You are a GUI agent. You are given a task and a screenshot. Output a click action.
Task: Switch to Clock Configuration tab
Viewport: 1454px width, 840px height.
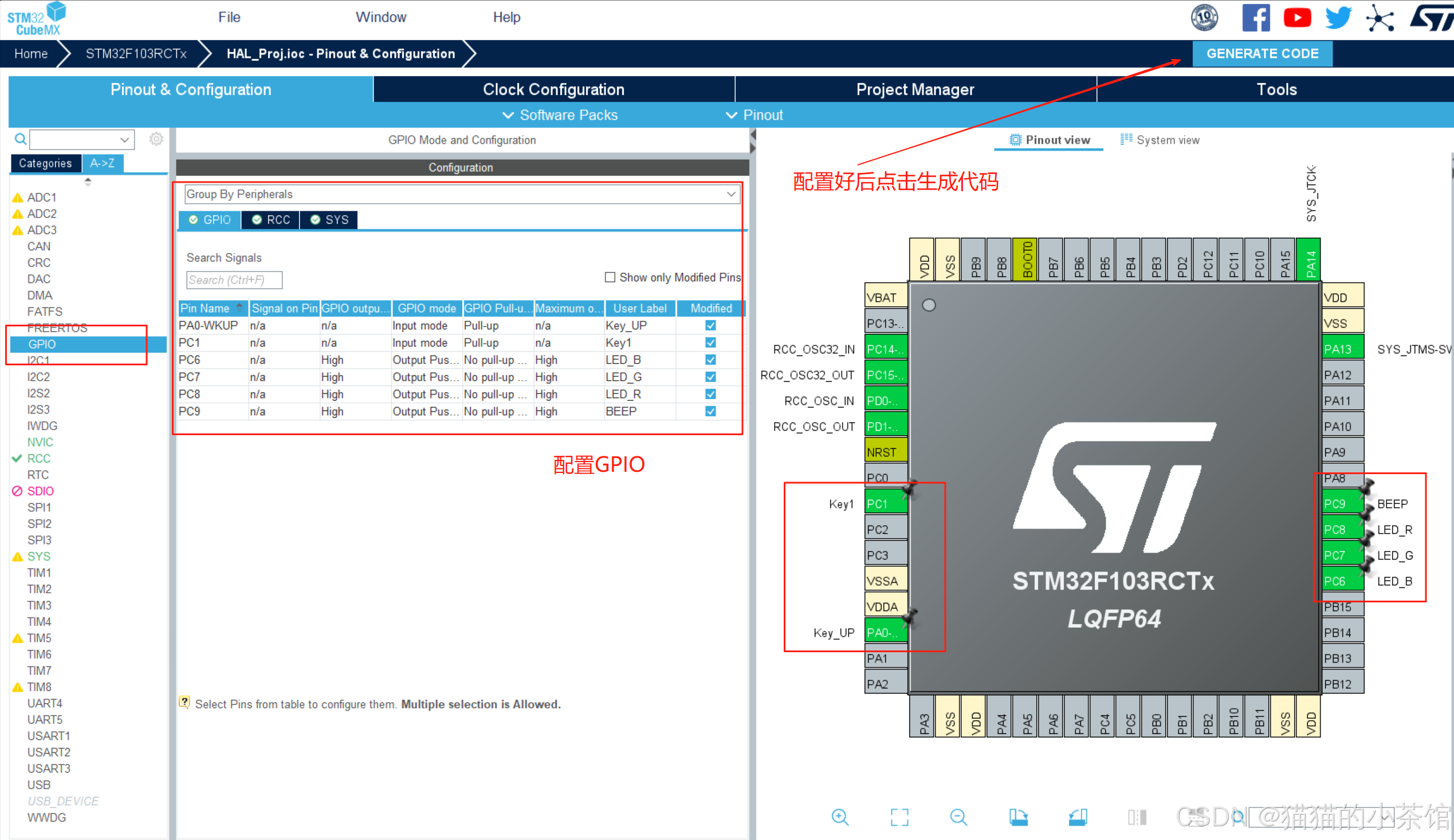[x=554, y=89]
